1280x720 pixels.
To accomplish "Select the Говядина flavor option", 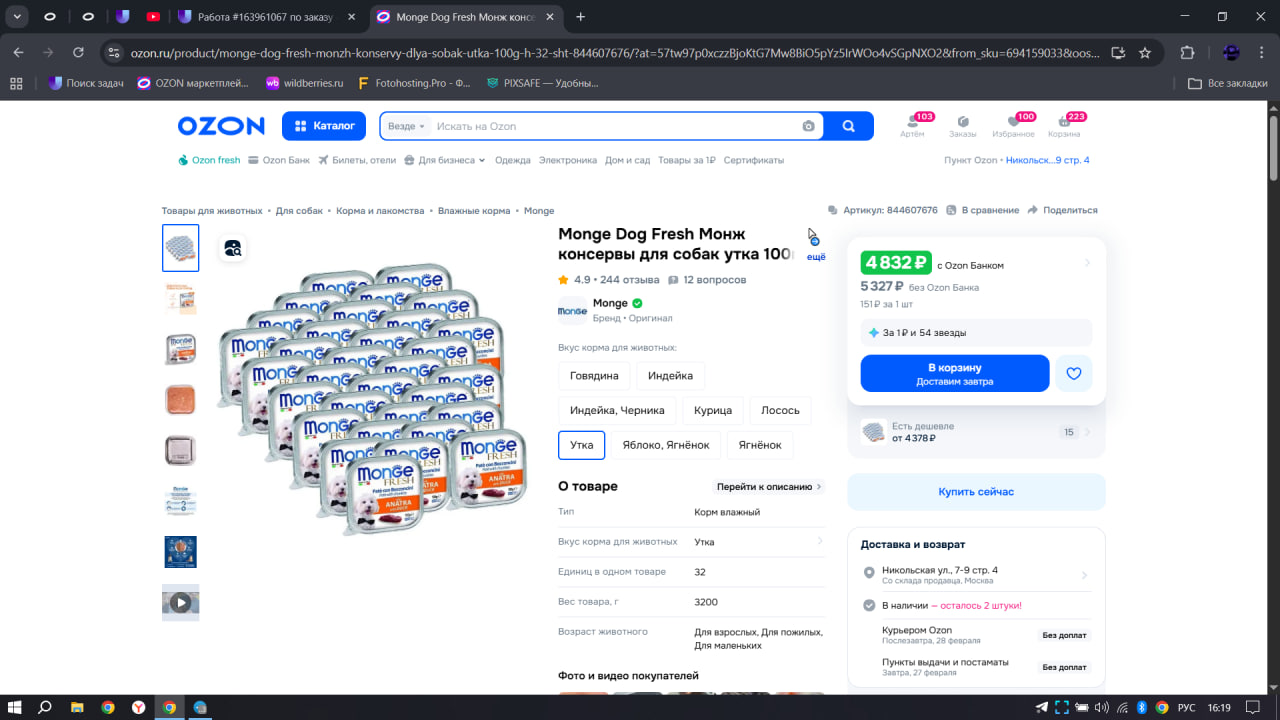I will (594, 376).
